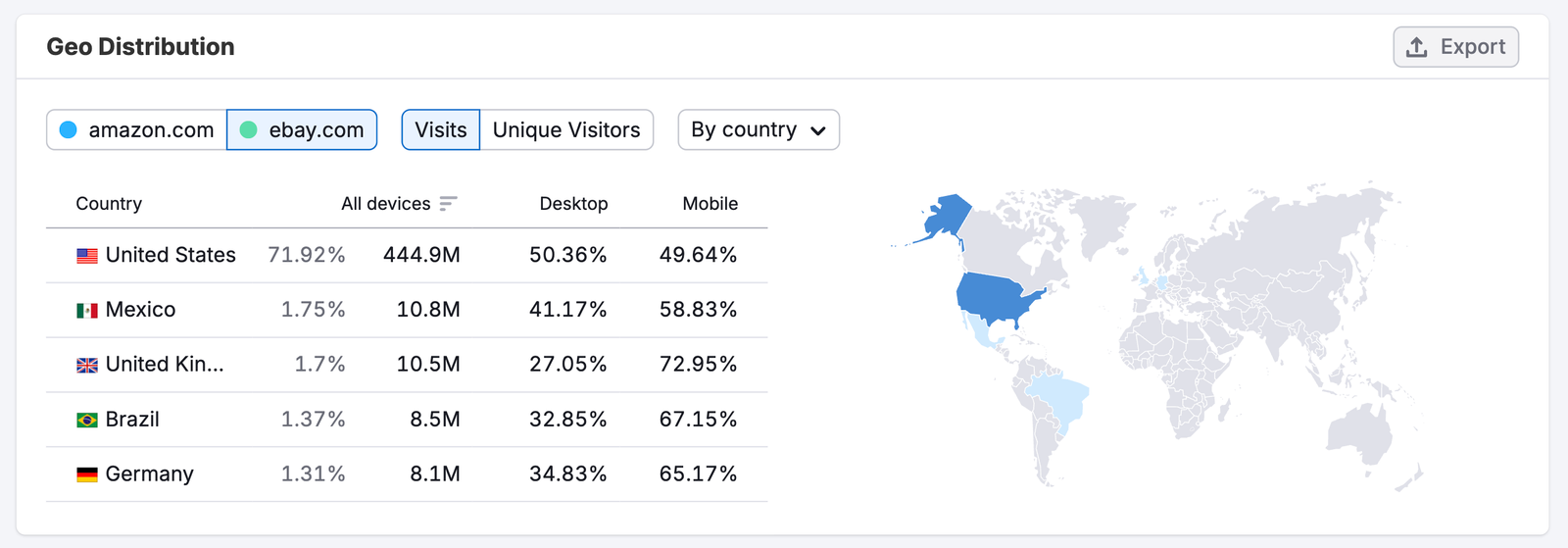Sort by the Mobile column header
Screen dimensions: 1568x548
(710, 204)
